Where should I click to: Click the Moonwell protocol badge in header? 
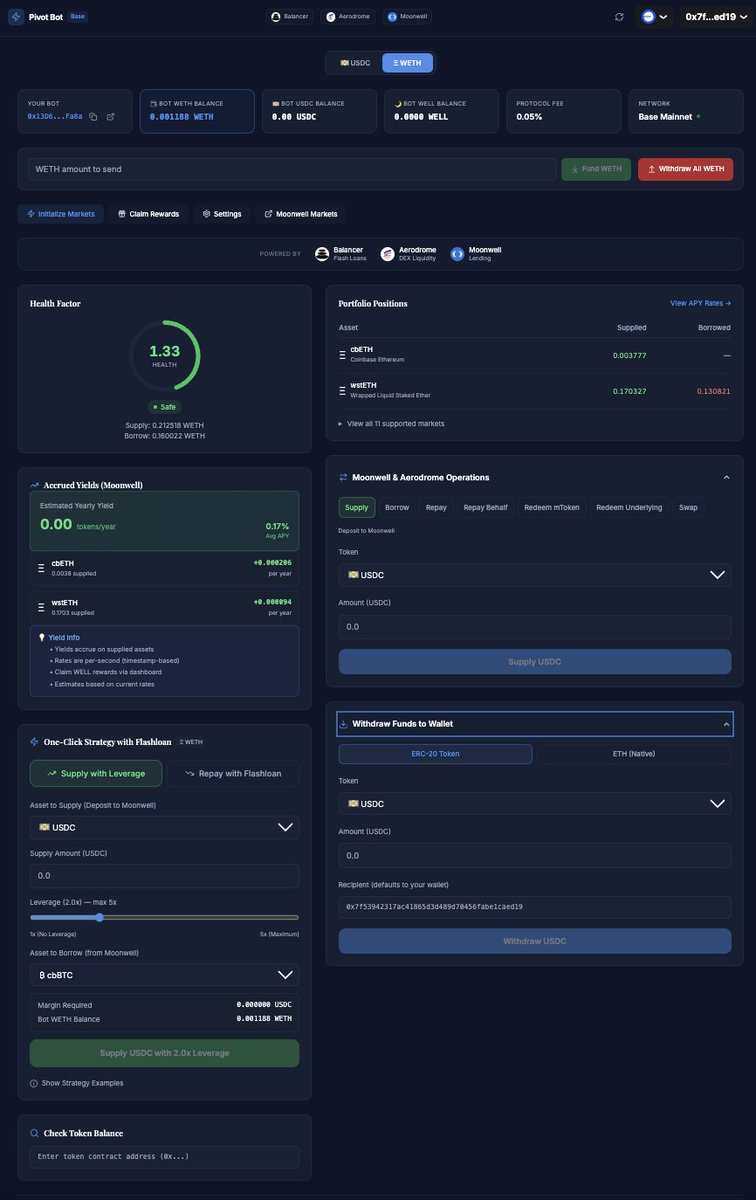pyautogui.click(x=407, y=17)
